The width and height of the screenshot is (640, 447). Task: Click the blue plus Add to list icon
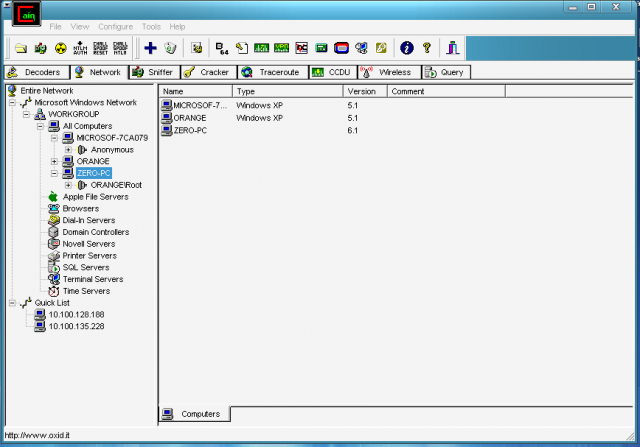(151, 48)
